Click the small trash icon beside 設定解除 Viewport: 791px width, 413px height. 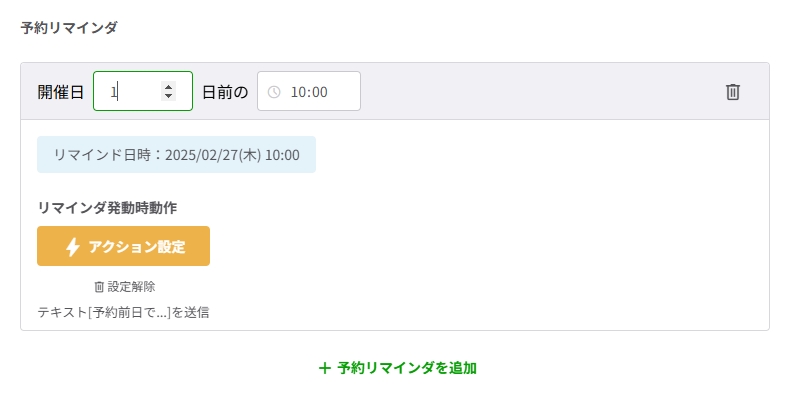point(99,287)
